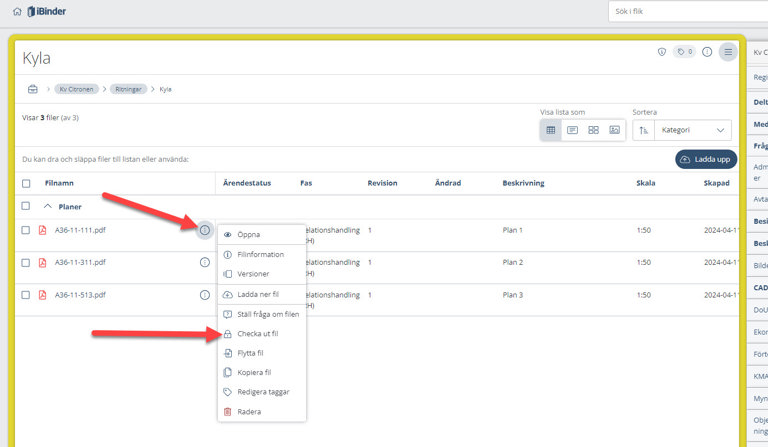
Task: Open the briefcase root breadcrumb icon
Action: pyautogui.click(x=33, y=89)
